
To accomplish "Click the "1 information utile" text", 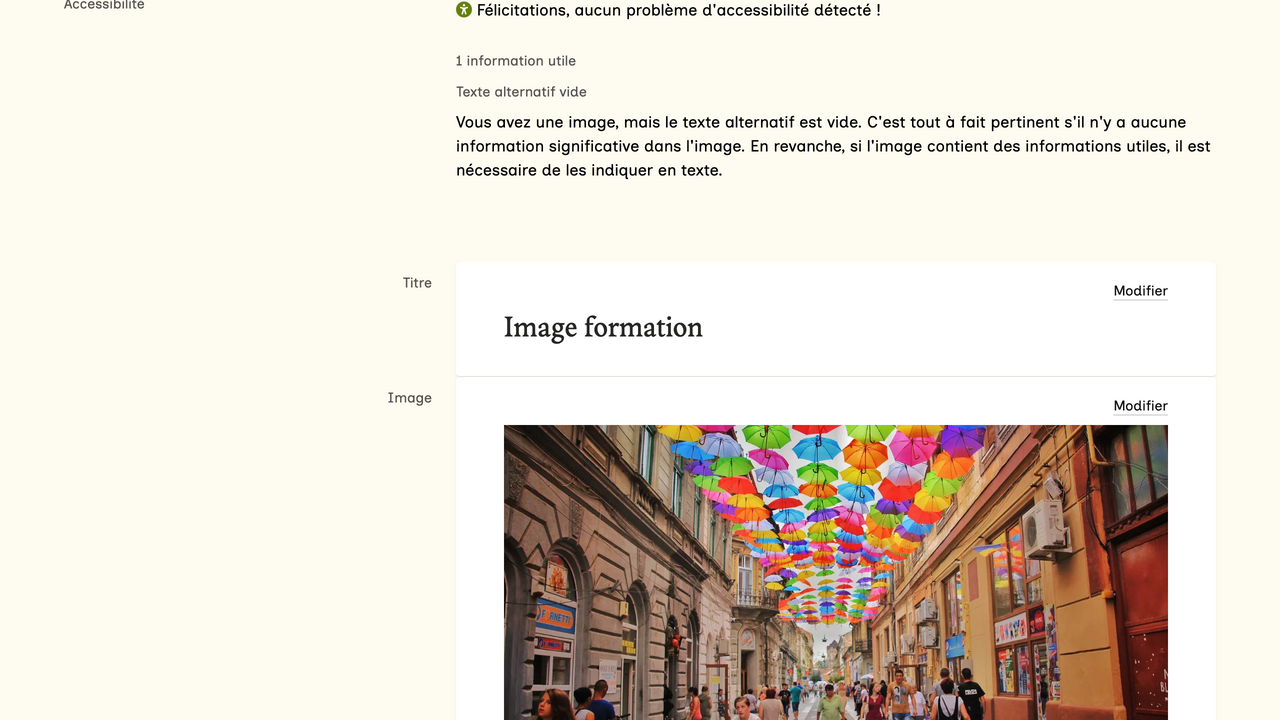I will (516, 61).
